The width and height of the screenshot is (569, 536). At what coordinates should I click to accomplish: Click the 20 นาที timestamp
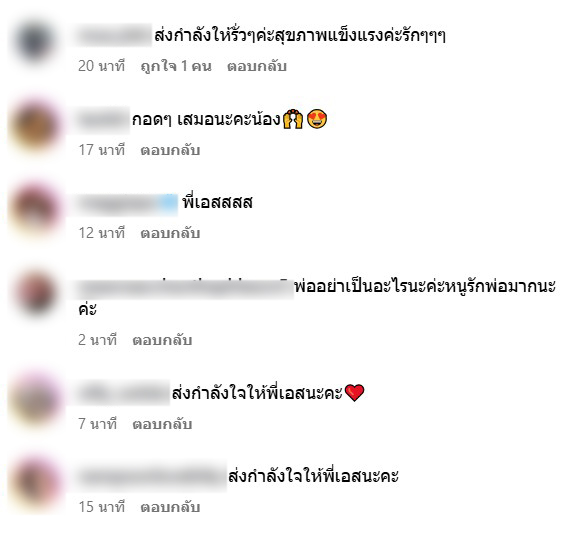point(101,66)
